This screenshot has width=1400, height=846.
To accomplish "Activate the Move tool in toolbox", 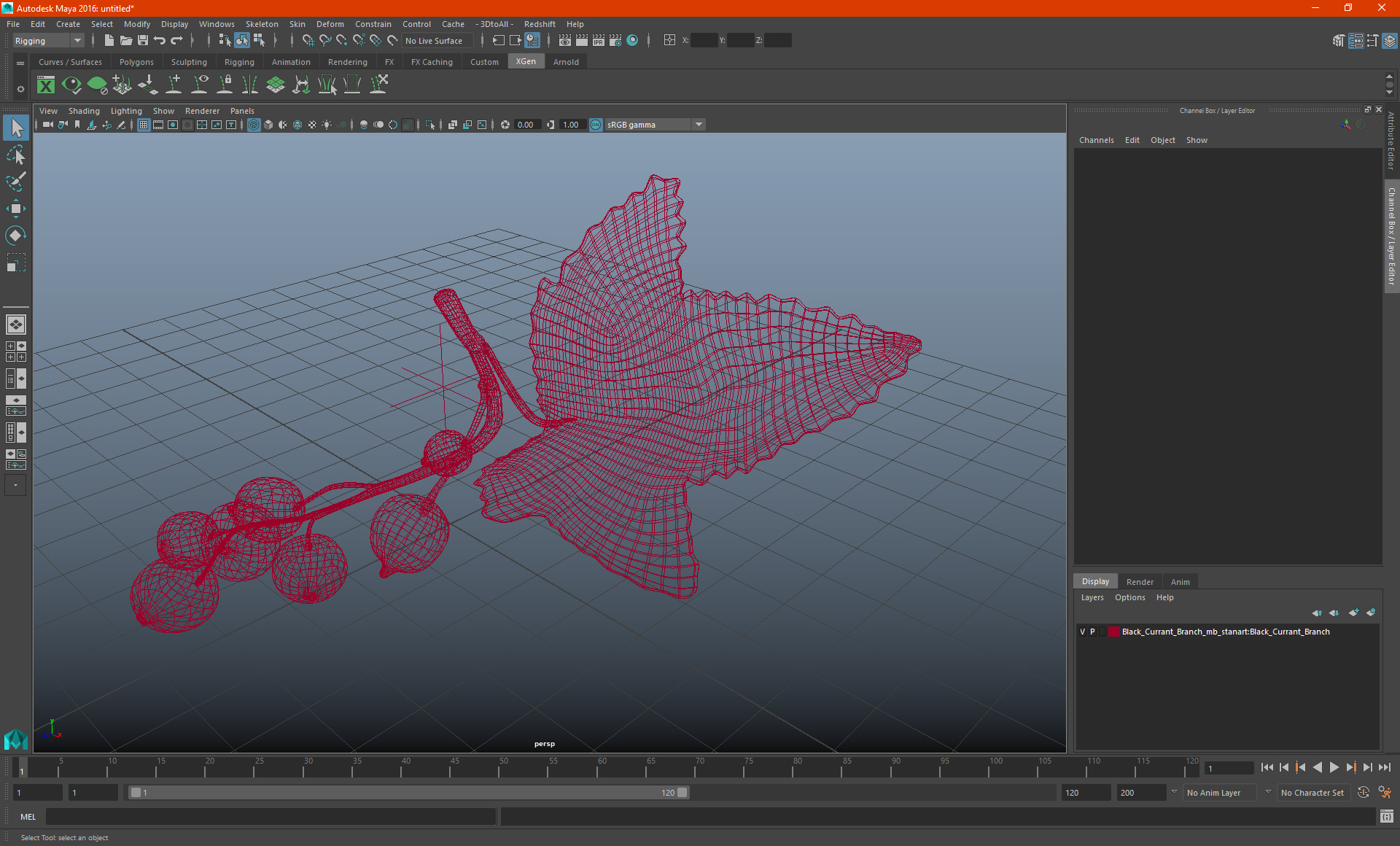I will tap(16, 209).
